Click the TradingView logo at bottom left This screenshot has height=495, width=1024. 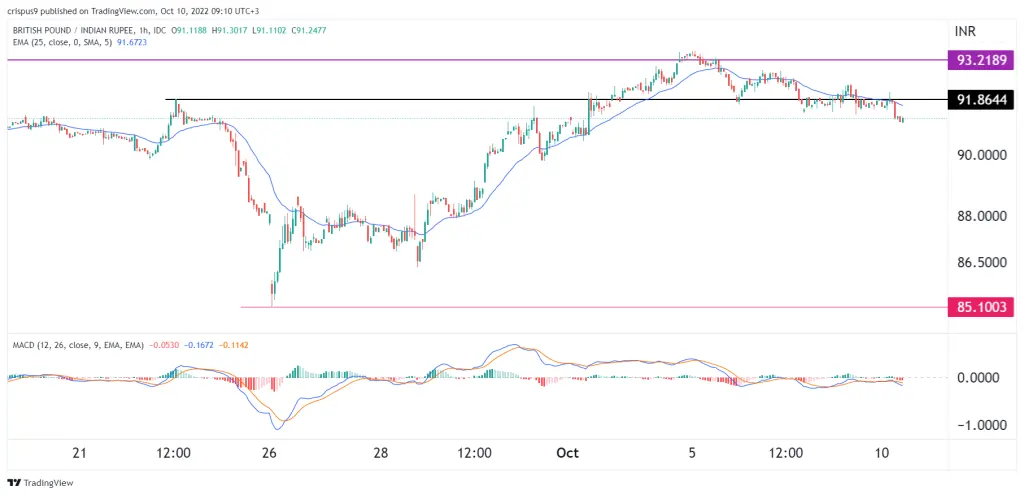click(40, 483)
